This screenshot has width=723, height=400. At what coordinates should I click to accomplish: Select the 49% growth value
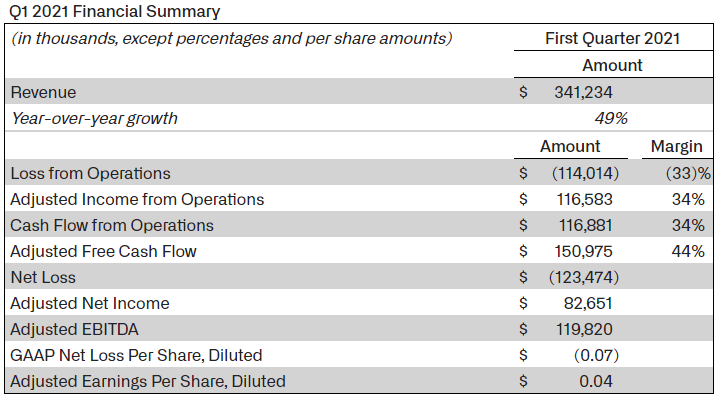(x=612, y=119)
